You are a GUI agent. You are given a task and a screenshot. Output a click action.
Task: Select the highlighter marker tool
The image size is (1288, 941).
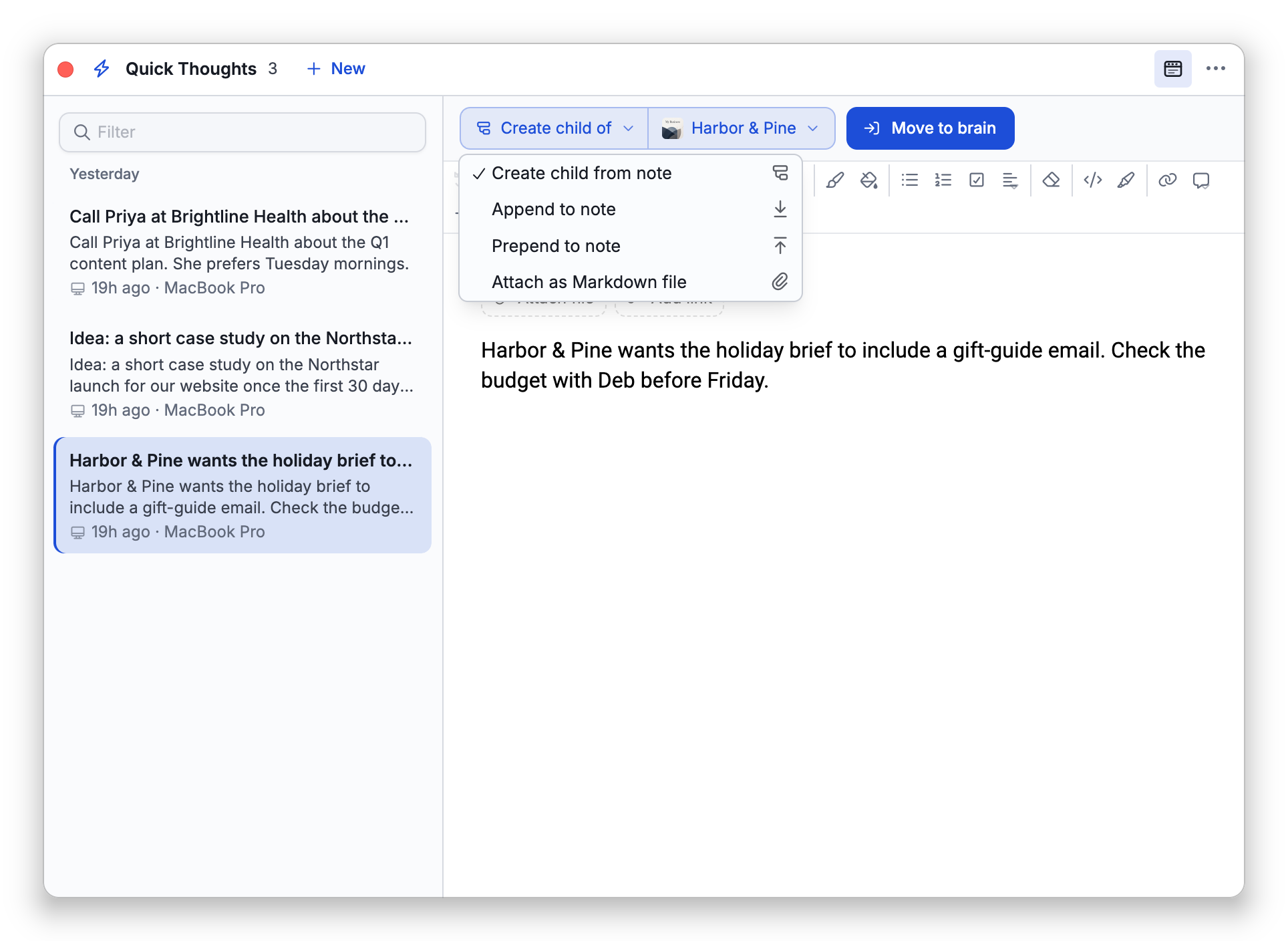coord(1126,180)
